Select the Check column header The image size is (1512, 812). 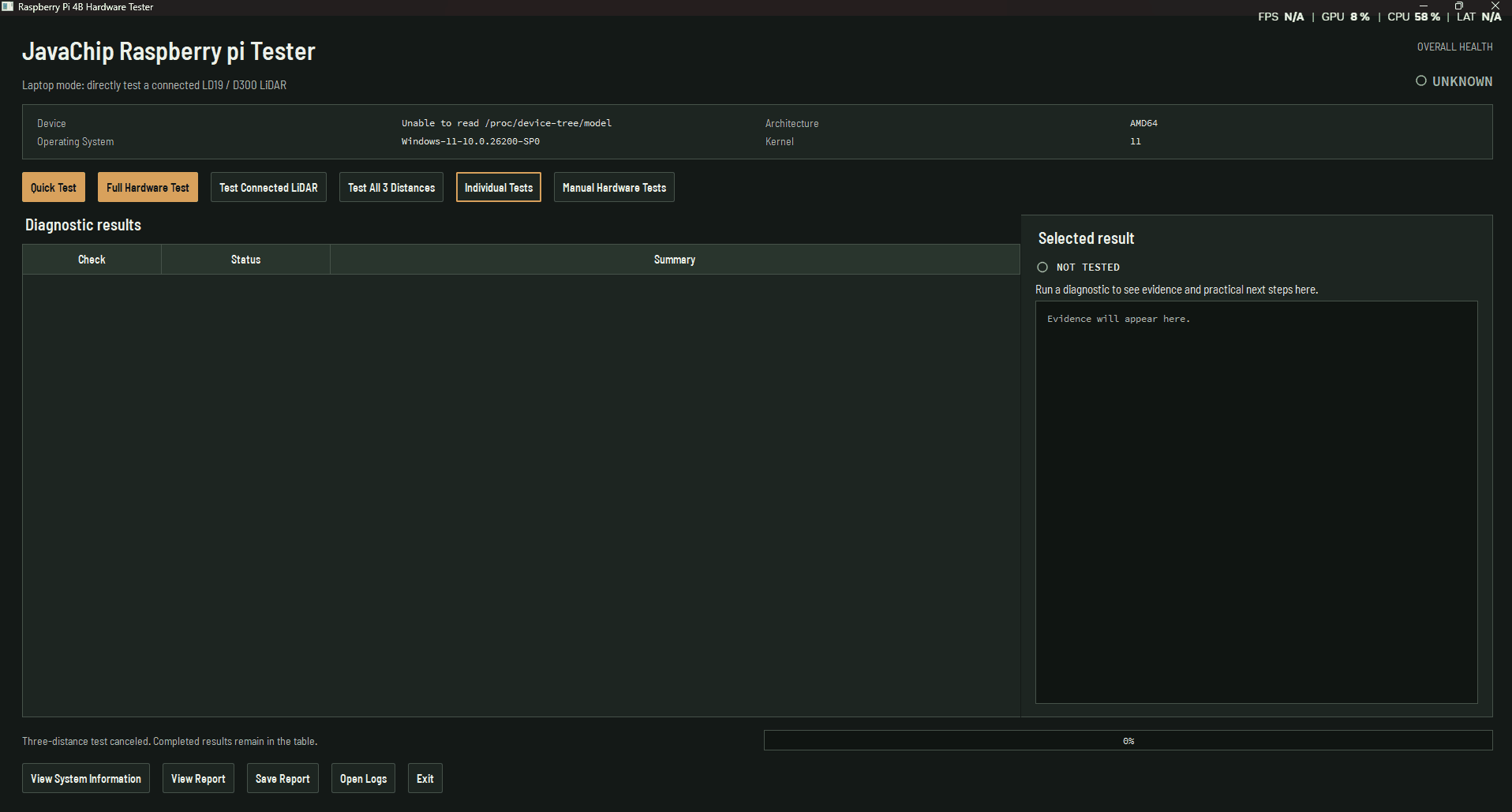click(92, 259)
